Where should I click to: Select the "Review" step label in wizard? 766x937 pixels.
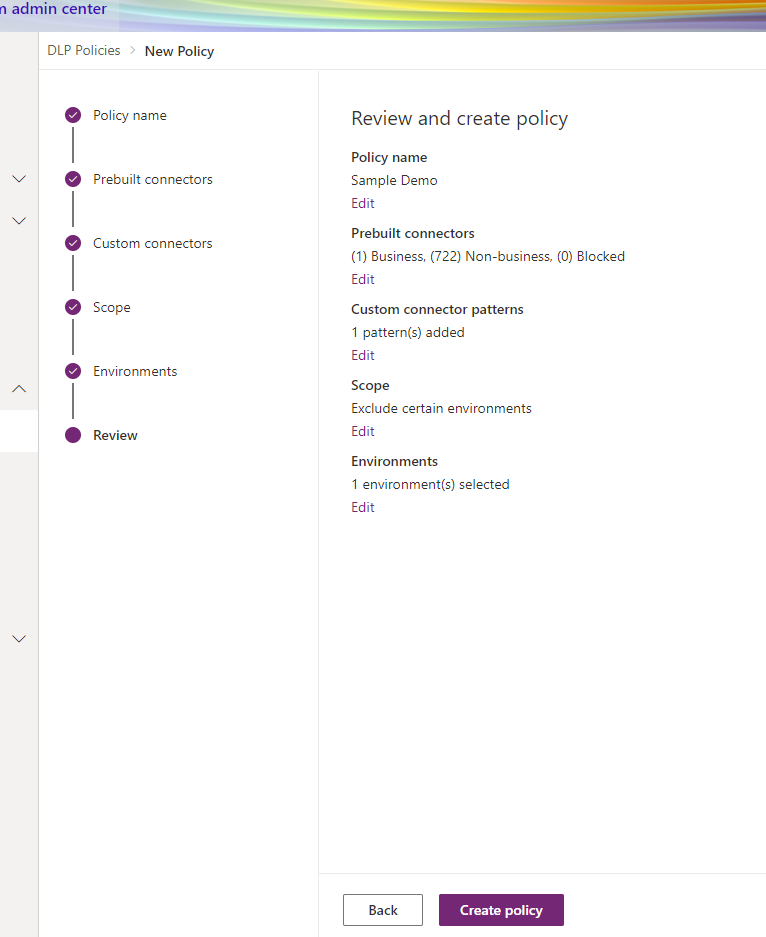[x=115, y=436]
